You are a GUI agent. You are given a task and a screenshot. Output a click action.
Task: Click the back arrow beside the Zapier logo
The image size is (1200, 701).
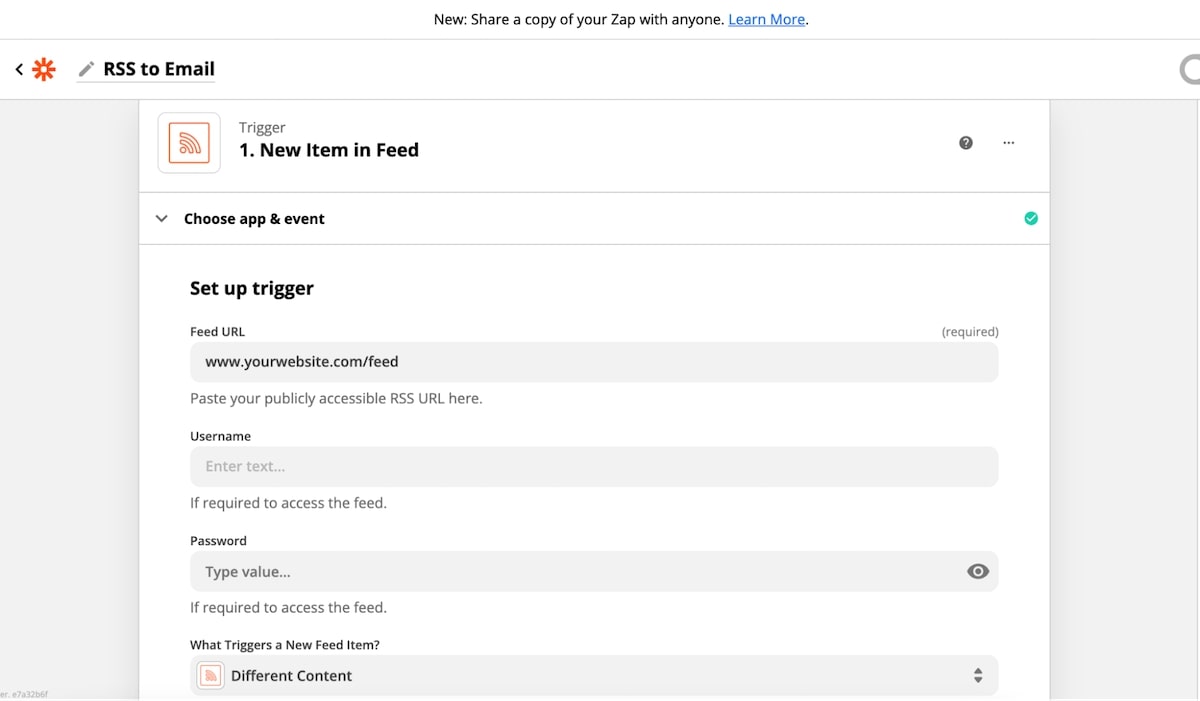pyautogui.click(x=19, y=69)
